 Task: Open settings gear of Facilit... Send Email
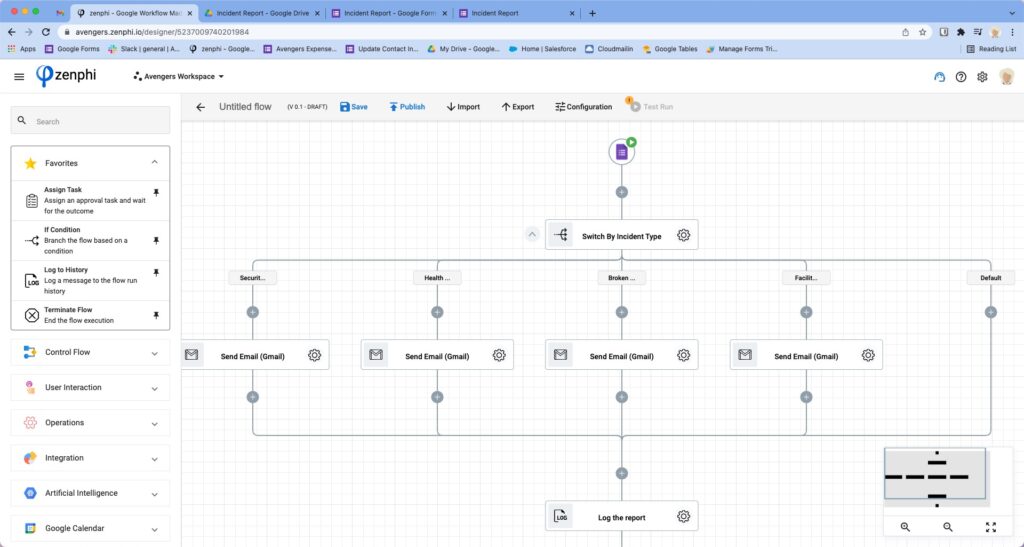(868, 355)
